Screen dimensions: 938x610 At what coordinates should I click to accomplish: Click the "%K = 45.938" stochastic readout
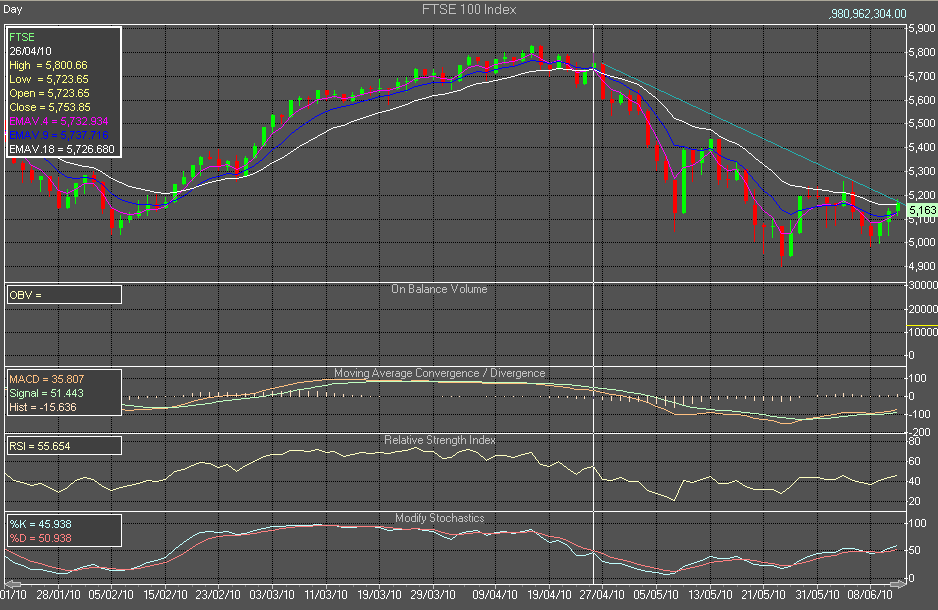click(x=40, y=524)
